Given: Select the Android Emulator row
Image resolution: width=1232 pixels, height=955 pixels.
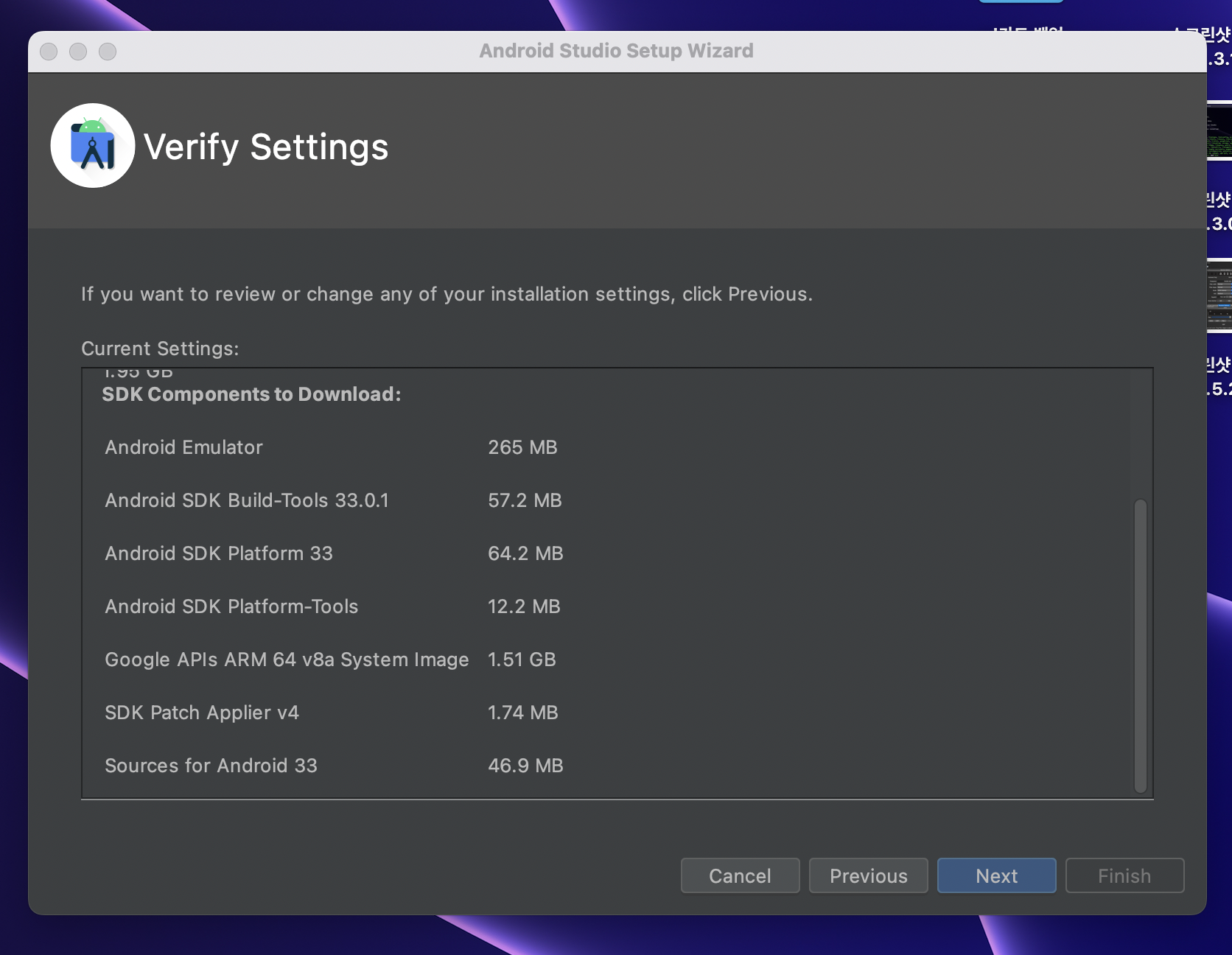Looking at the screenshot, I should pos(183,447).
